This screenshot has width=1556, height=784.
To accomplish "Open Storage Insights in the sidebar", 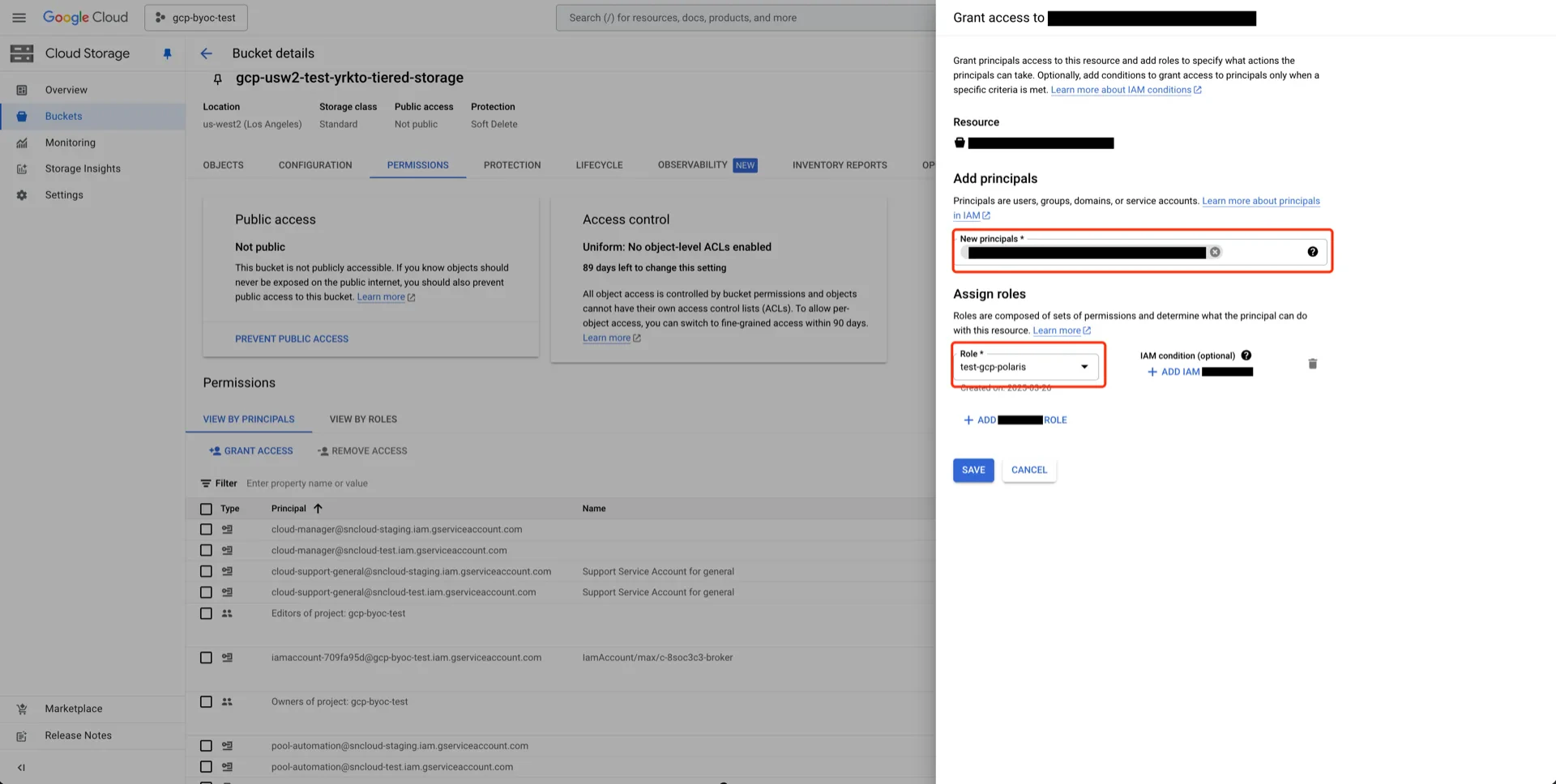I will pyautogui.click(x=83, y=168).
